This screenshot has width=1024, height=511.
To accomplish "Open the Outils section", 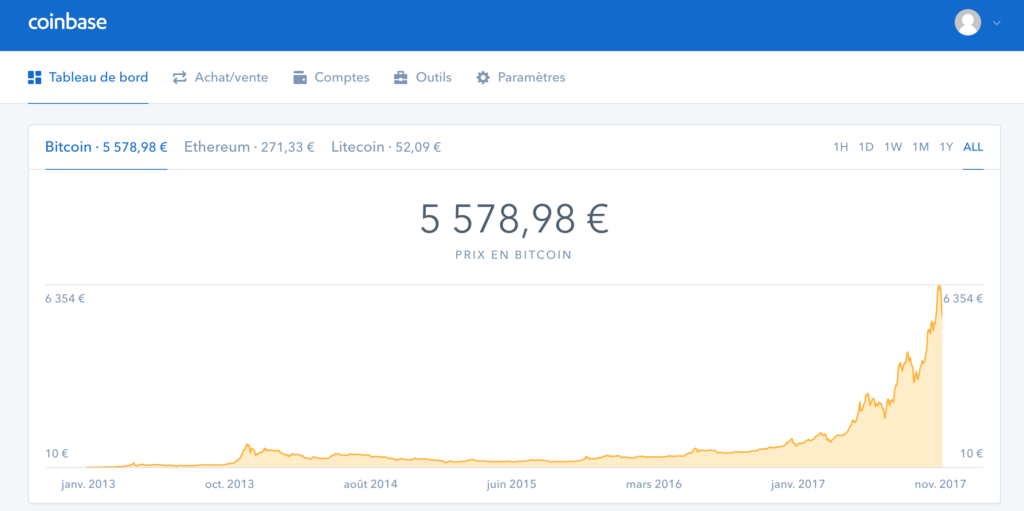I will coord(423,78).
